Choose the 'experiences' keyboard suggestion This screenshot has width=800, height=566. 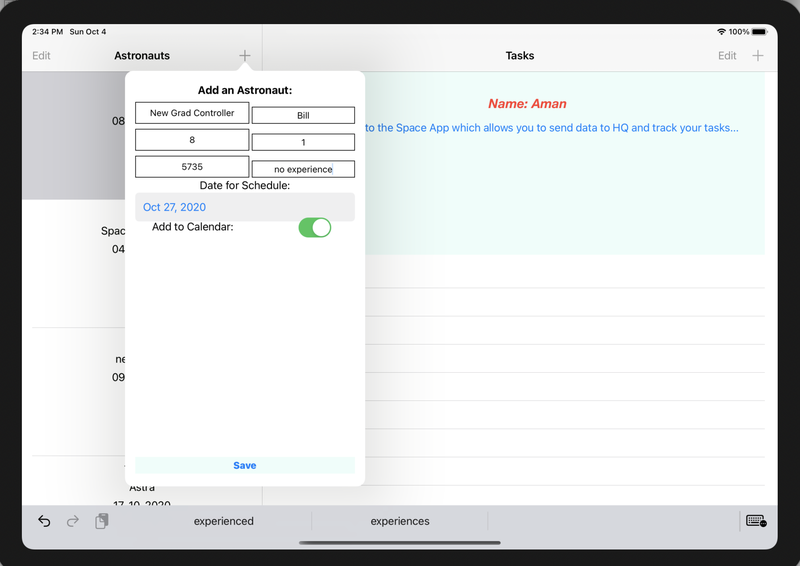click(x=400, y=521)
